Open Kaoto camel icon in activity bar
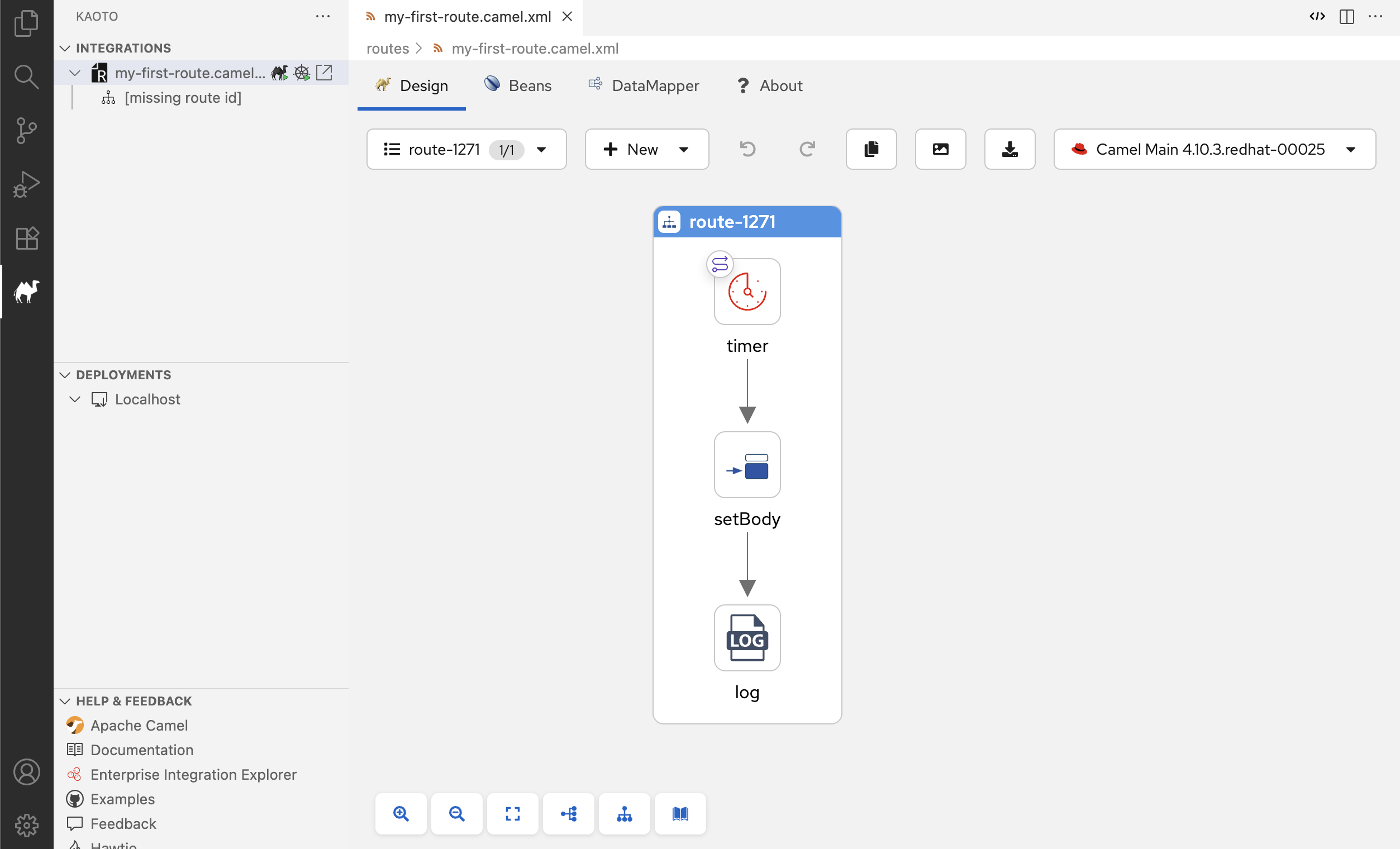 coord(26,292)
